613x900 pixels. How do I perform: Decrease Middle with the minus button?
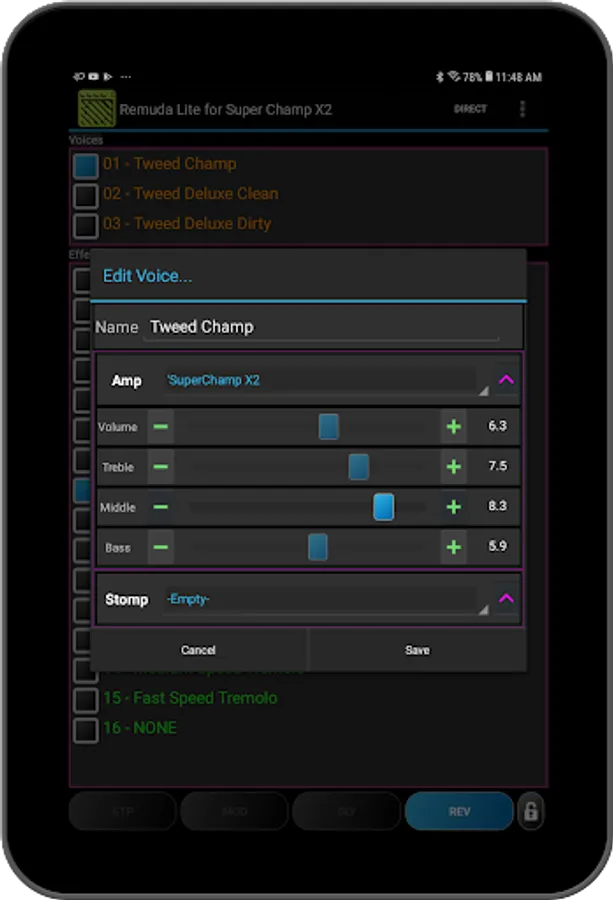pos(161,507)
